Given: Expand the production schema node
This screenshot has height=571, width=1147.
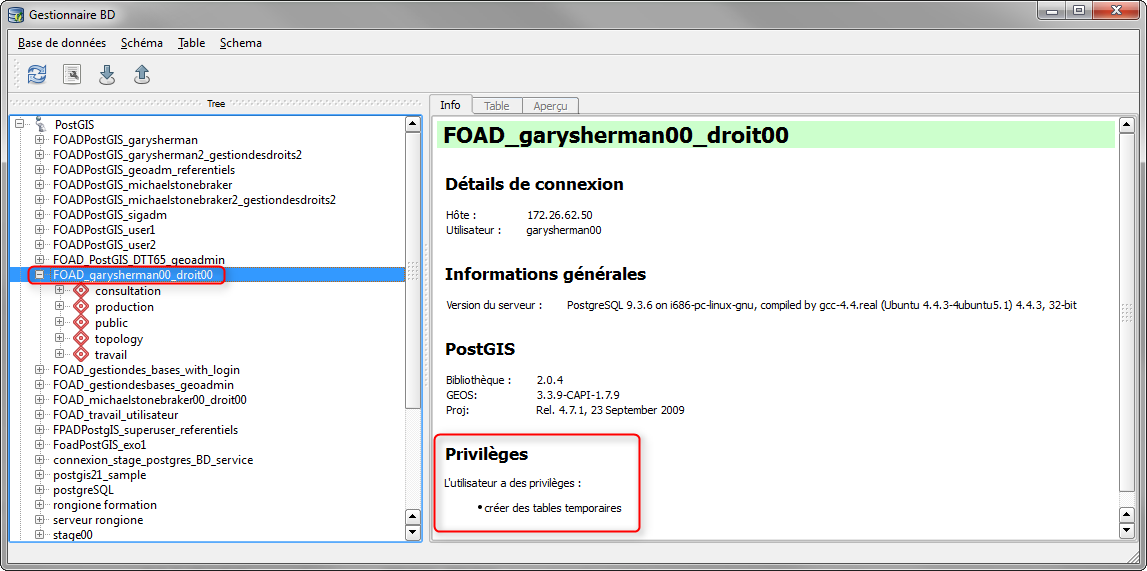Looking at the screenshot, I should pos(60,307).
